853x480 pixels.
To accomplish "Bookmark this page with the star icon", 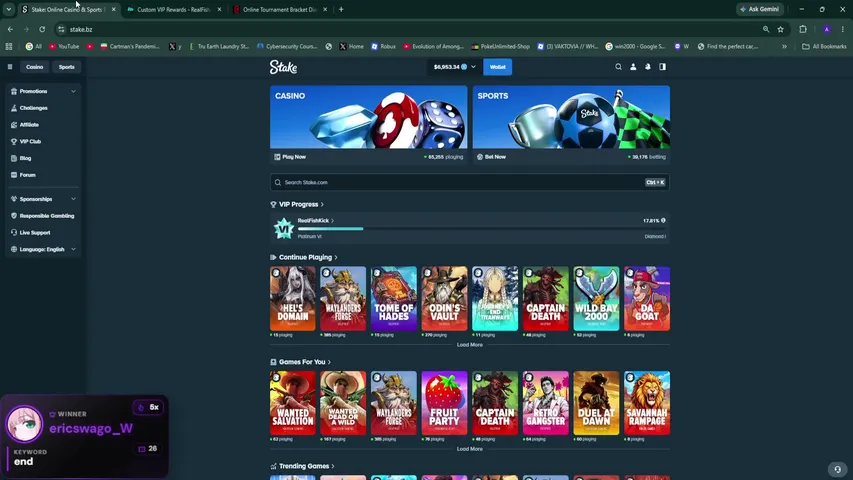I will (781, 29).
